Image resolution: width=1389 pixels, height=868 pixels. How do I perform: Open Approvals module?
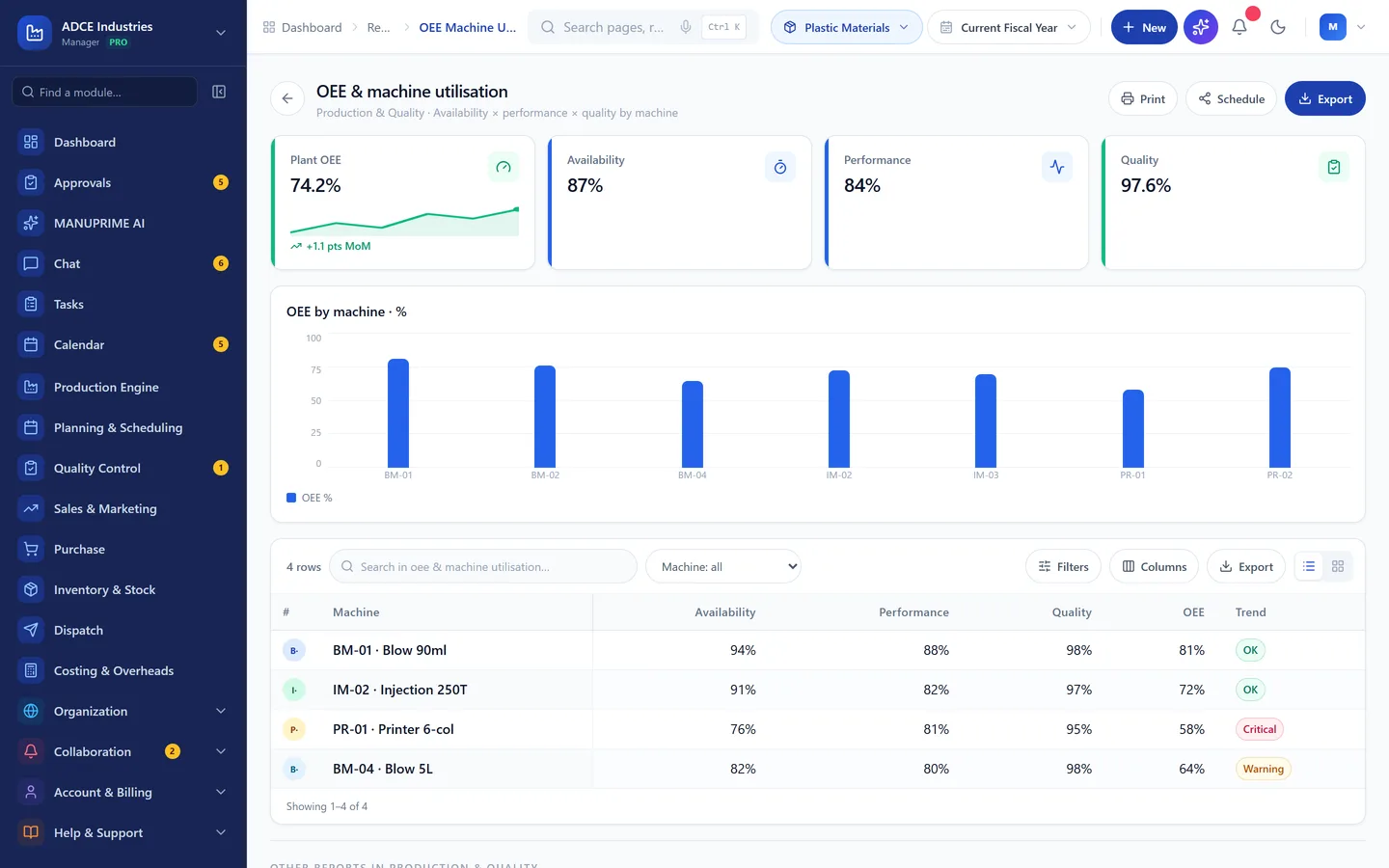pyautogui.click(x=123, y=182)
